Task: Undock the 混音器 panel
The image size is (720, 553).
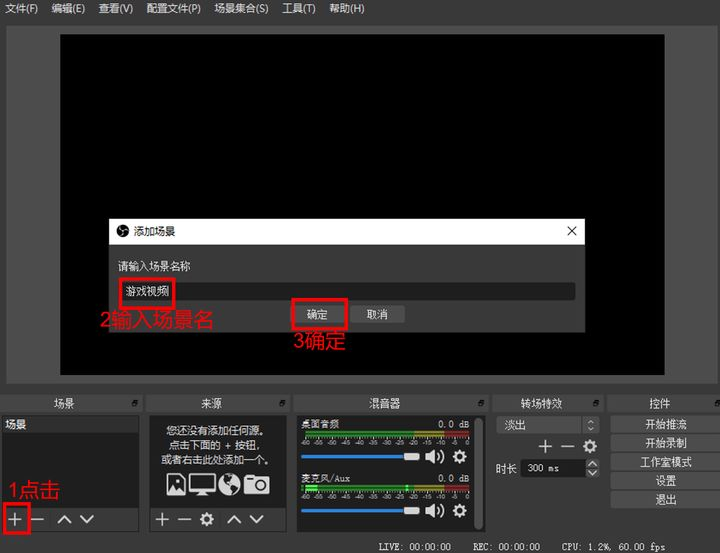Action: 481,403
